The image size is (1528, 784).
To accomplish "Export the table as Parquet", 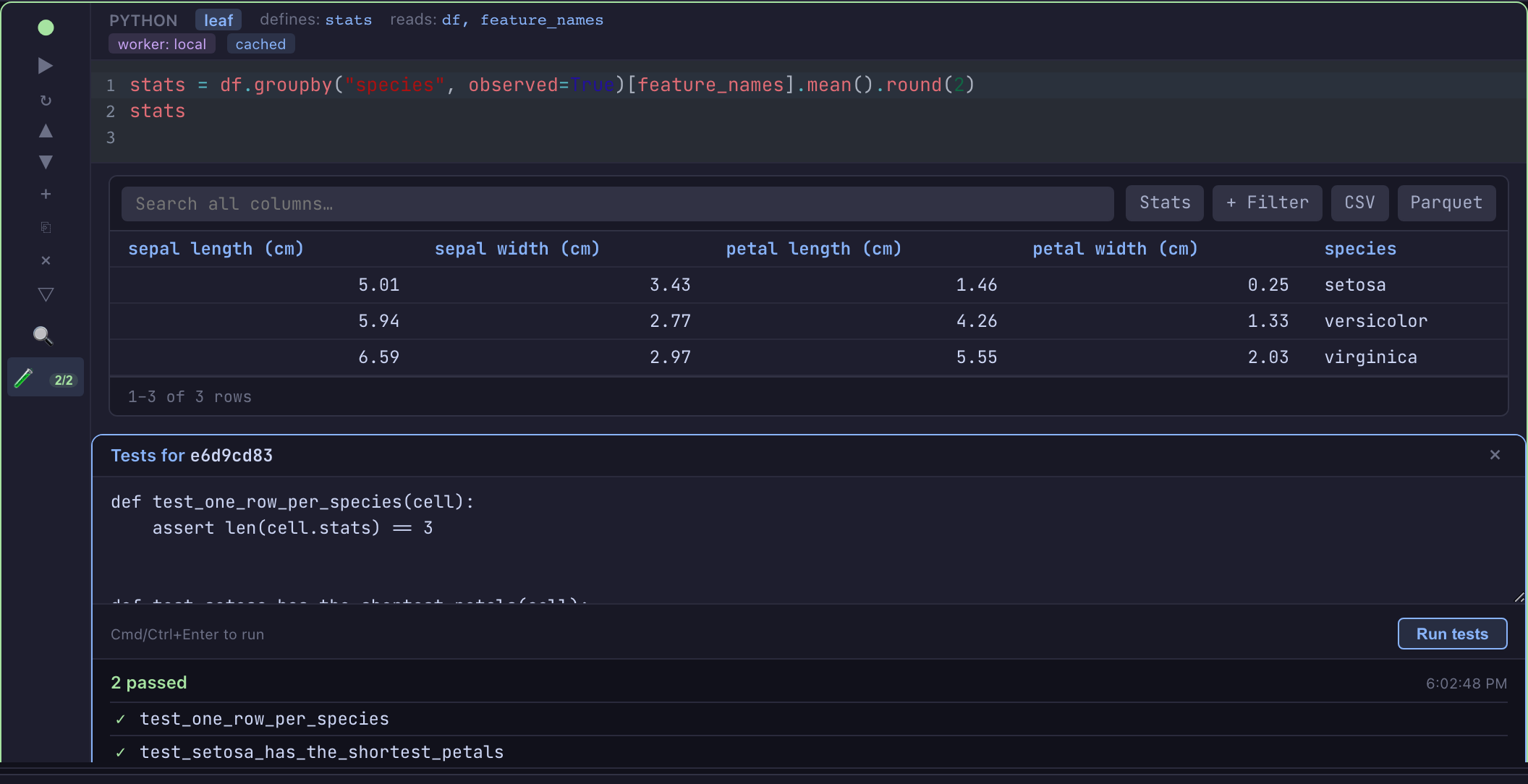I will point(1446,203).
